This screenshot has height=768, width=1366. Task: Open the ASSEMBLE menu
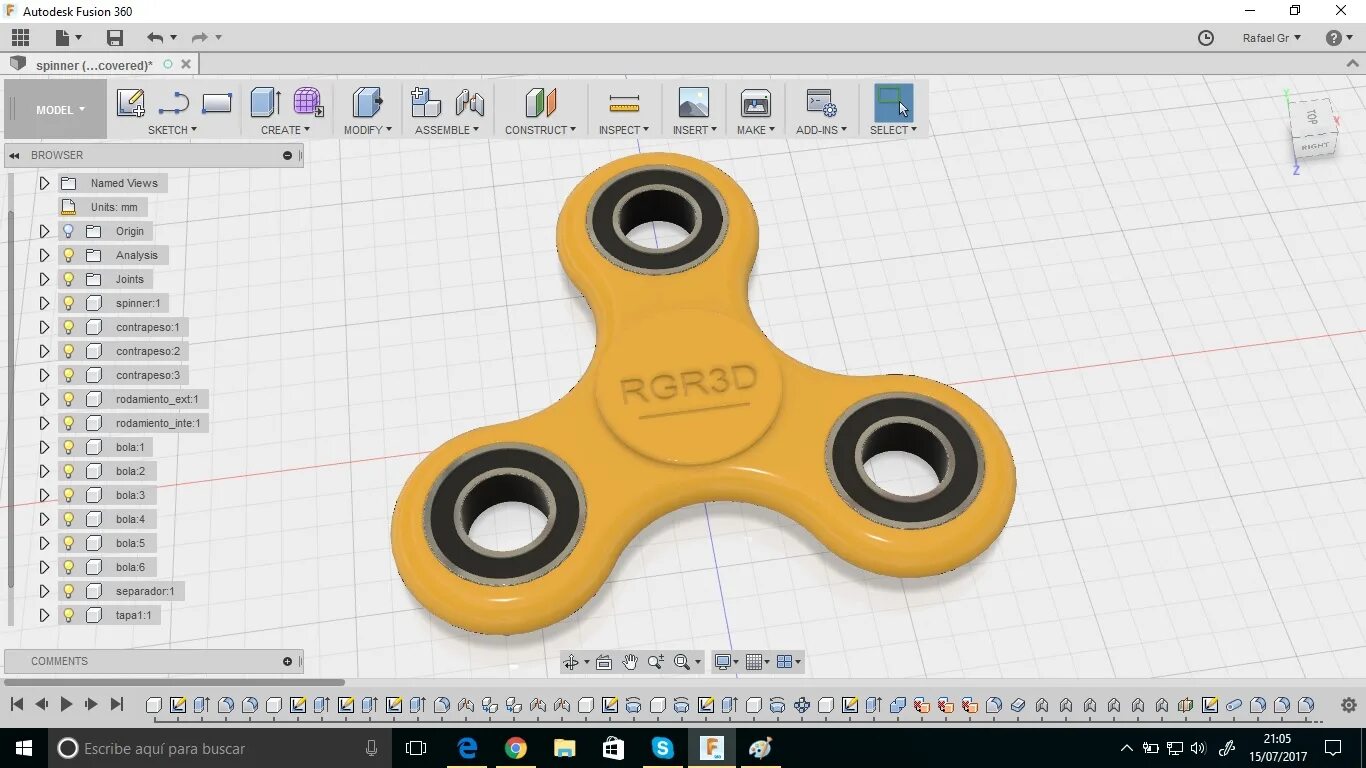click(447, 130)
